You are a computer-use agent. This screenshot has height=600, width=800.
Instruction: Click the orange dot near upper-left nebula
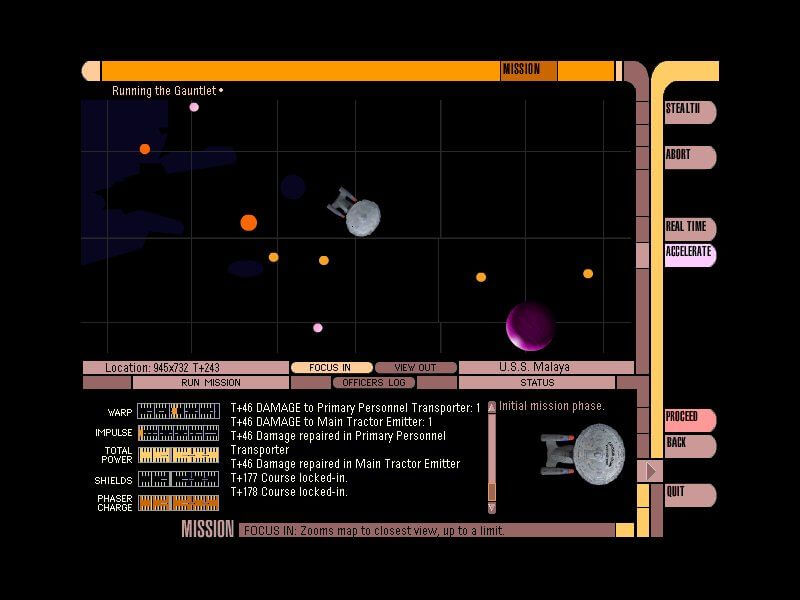click(x=145, y=149)
